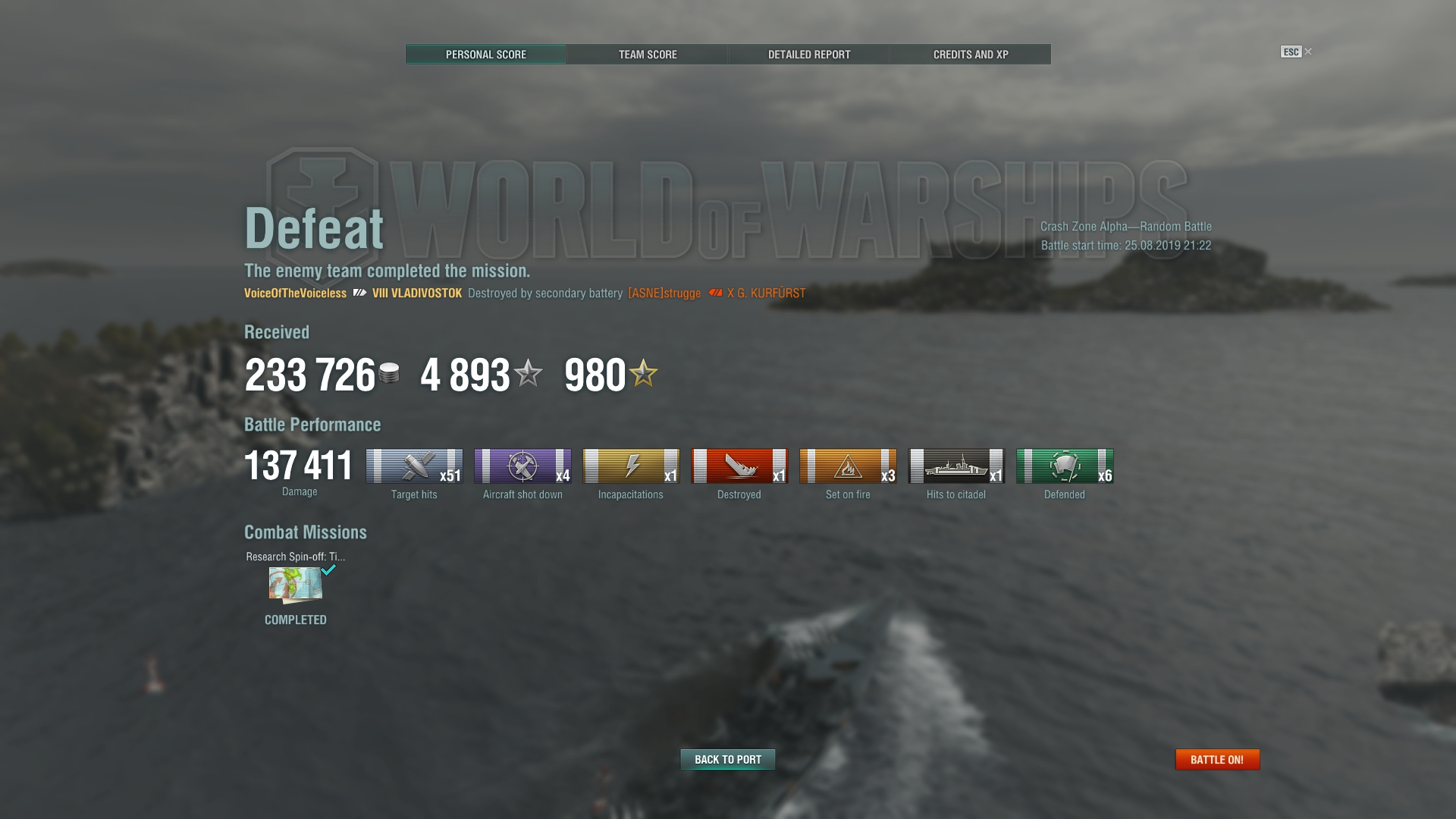1456x819 pixels.
Task: Open the Credits and XP tab
Action: tap(971, 55)
